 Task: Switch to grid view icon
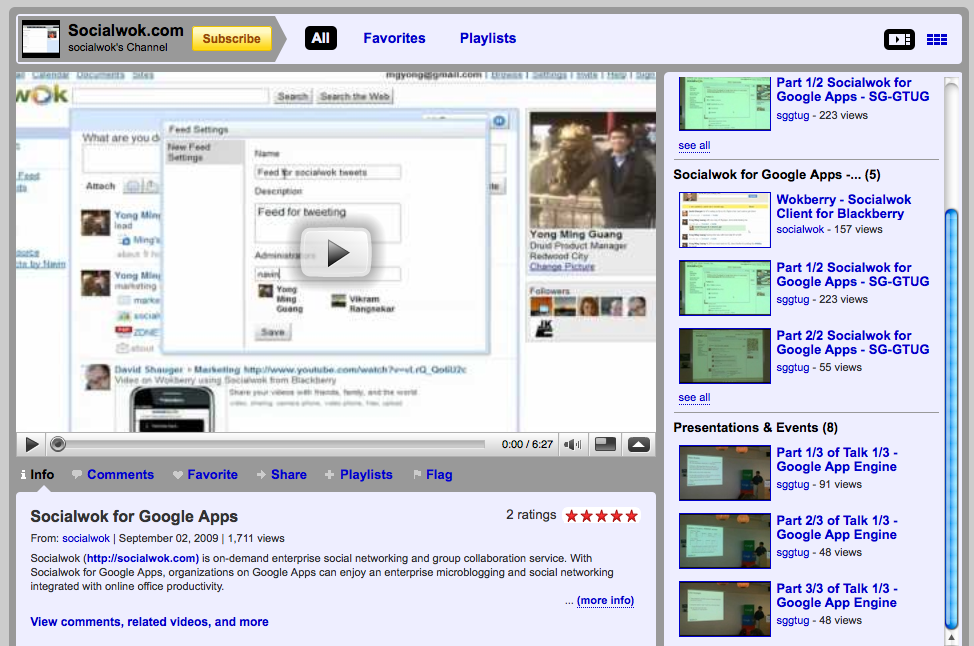[x=937, y=40]
